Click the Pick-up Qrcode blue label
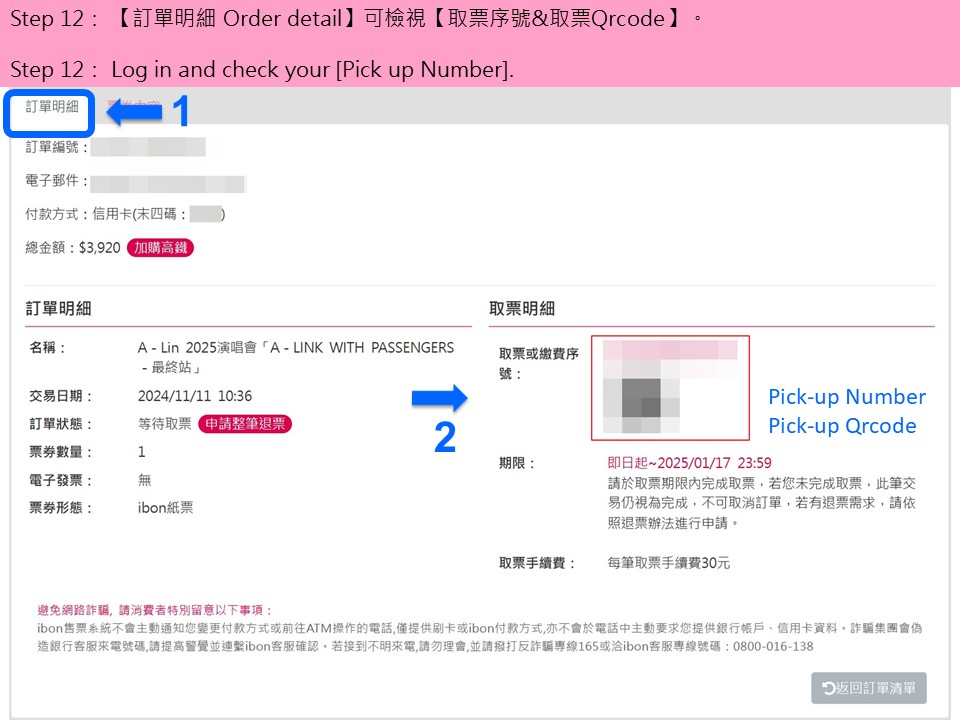Screen dimensions: 960x720 pyautogui.click(x=842, y=426)
